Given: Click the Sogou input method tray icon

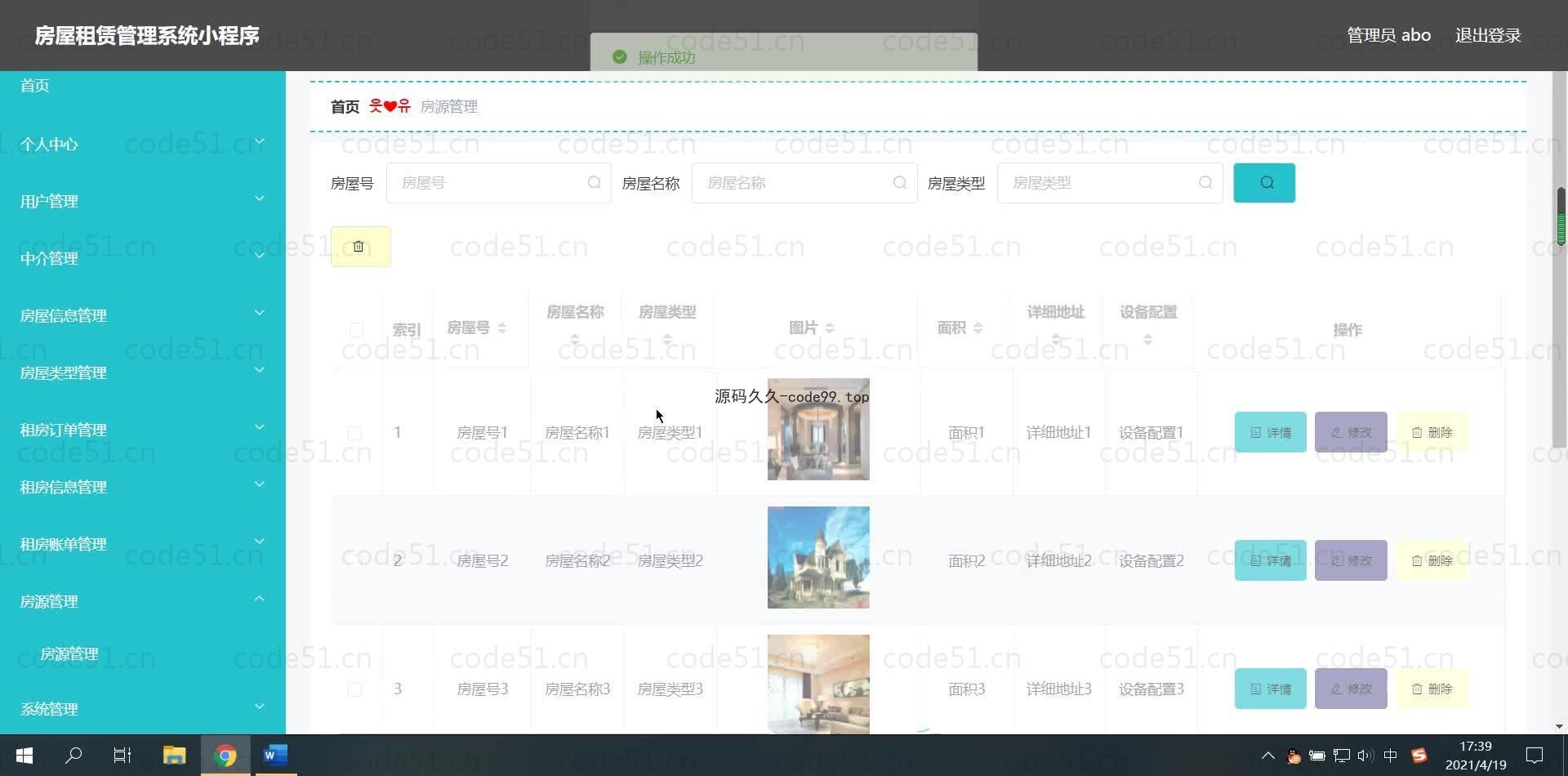Looking at the screenshot, I should pyautogui.click(x=1419, y=756).
